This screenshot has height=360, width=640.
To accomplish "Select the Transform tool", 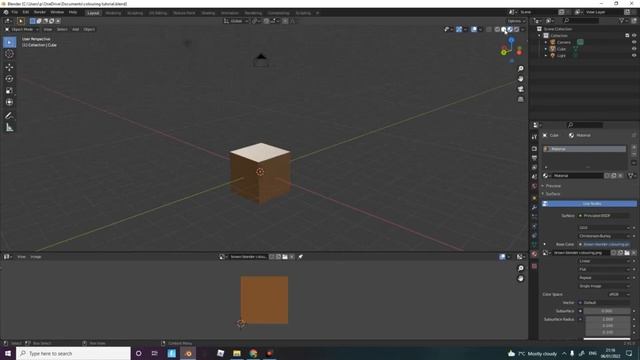I will click(x=9, y=102).
